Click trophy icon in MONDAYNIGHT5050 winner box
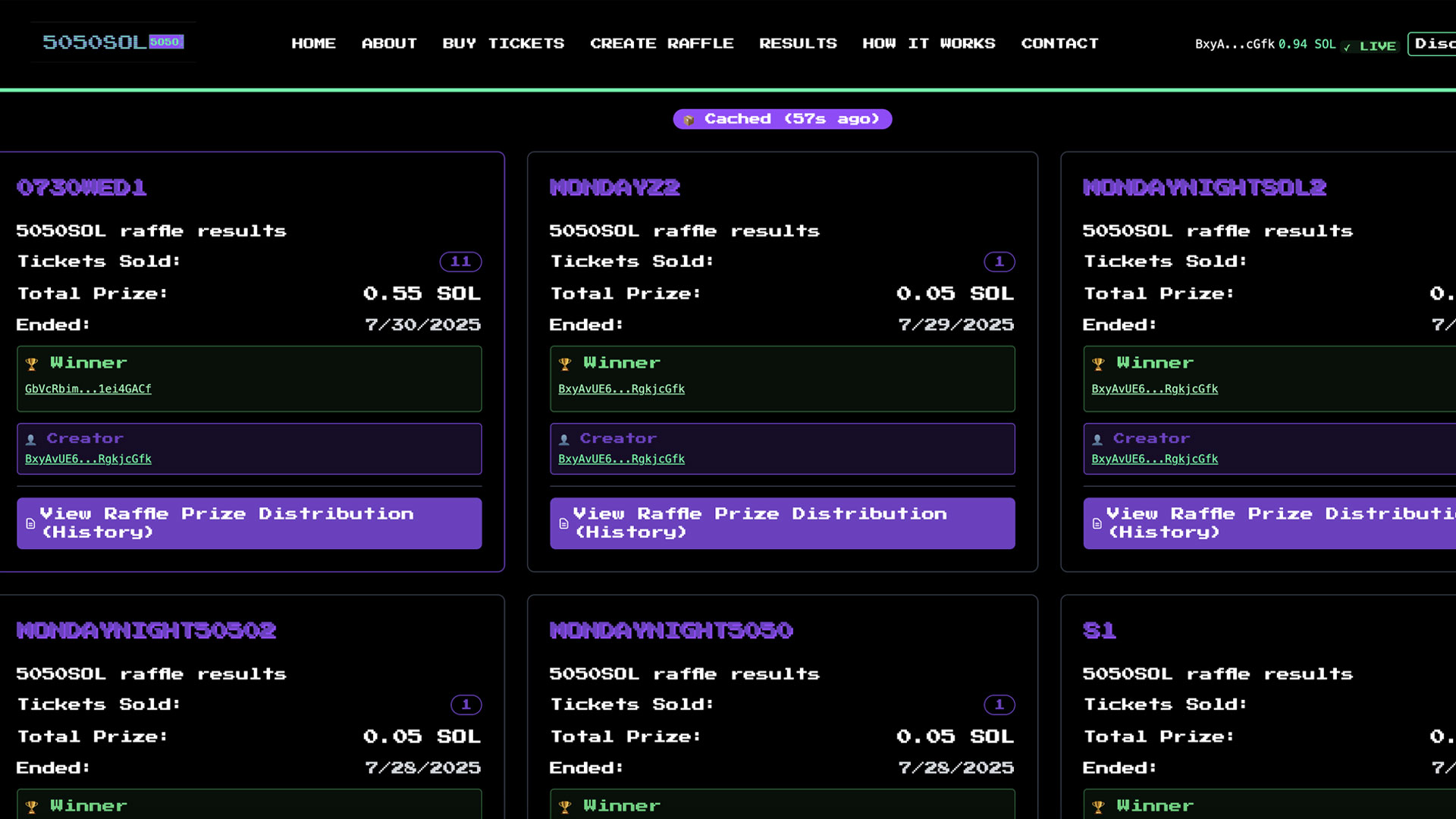 pos(565,807)
